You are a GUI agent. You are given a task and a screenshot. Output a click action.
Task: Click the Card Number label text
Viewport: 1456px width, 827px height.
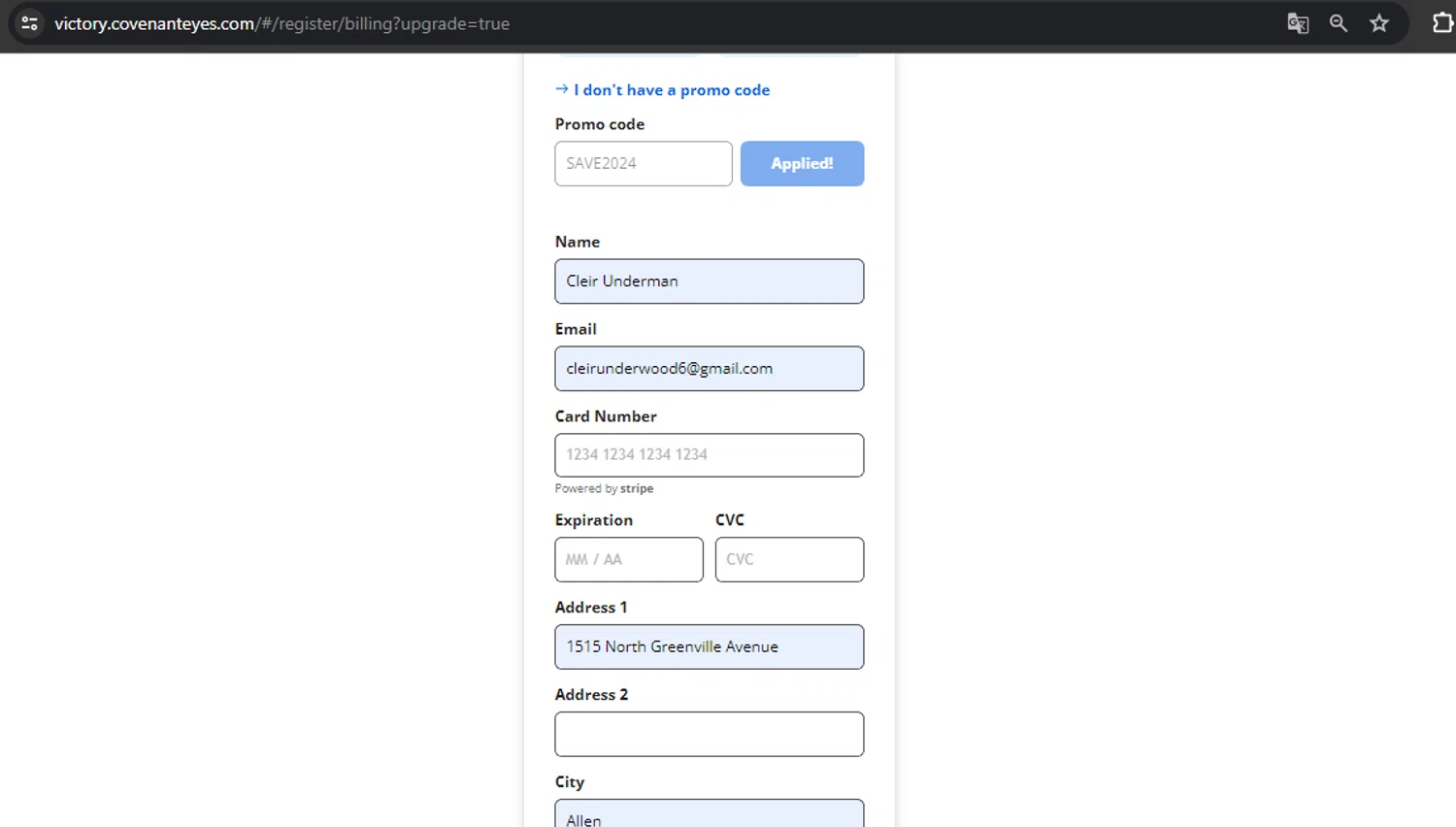pos(606,416)
